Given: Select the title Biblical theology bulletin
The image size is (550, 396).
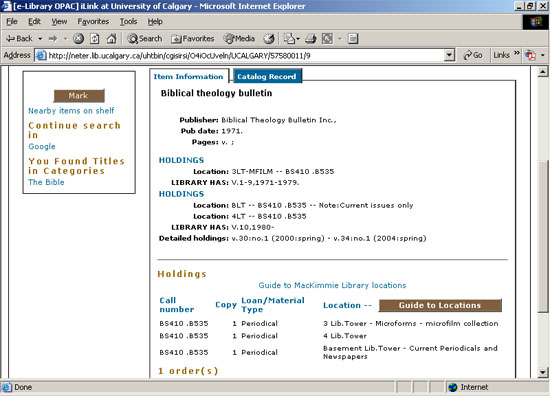Looking at the screenshot, I should (216, 93).
